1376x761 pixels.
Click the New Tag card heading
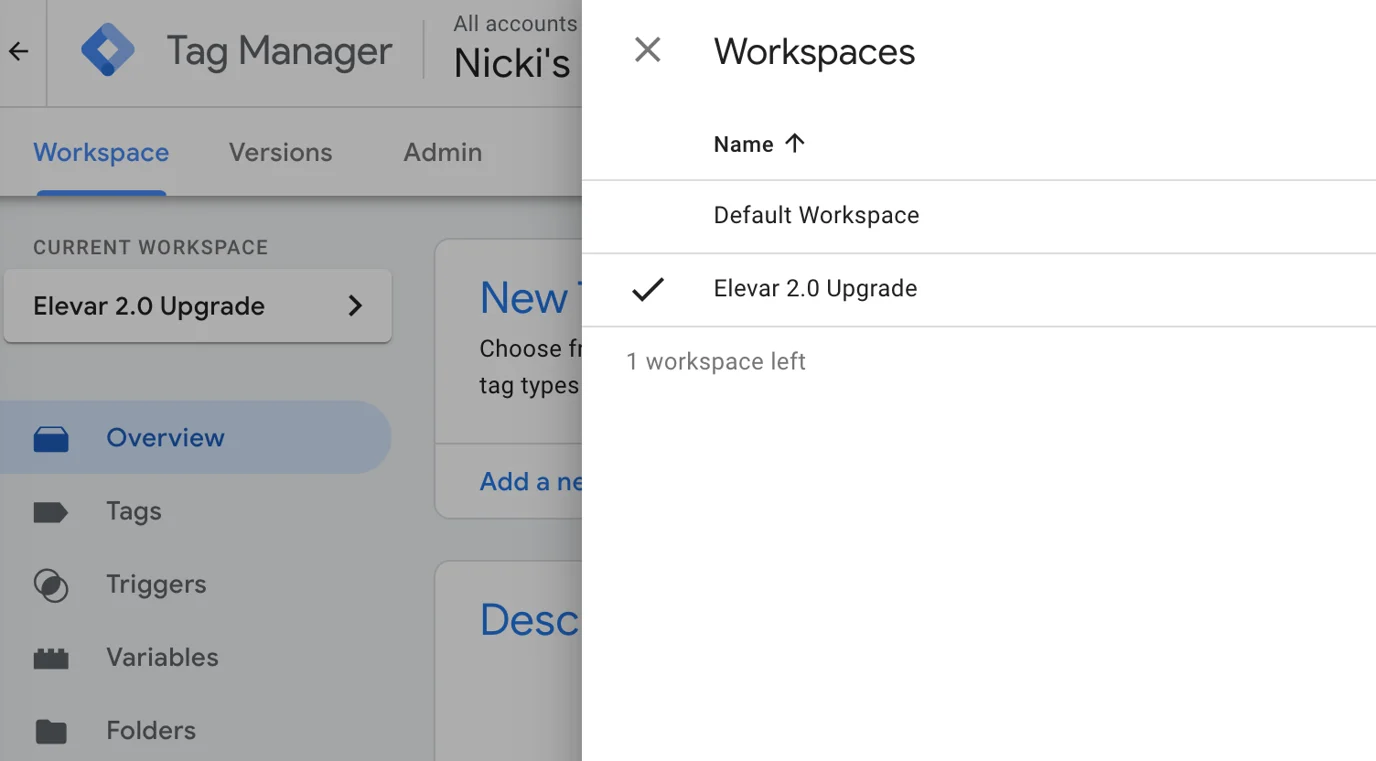(x=530, y=297)
